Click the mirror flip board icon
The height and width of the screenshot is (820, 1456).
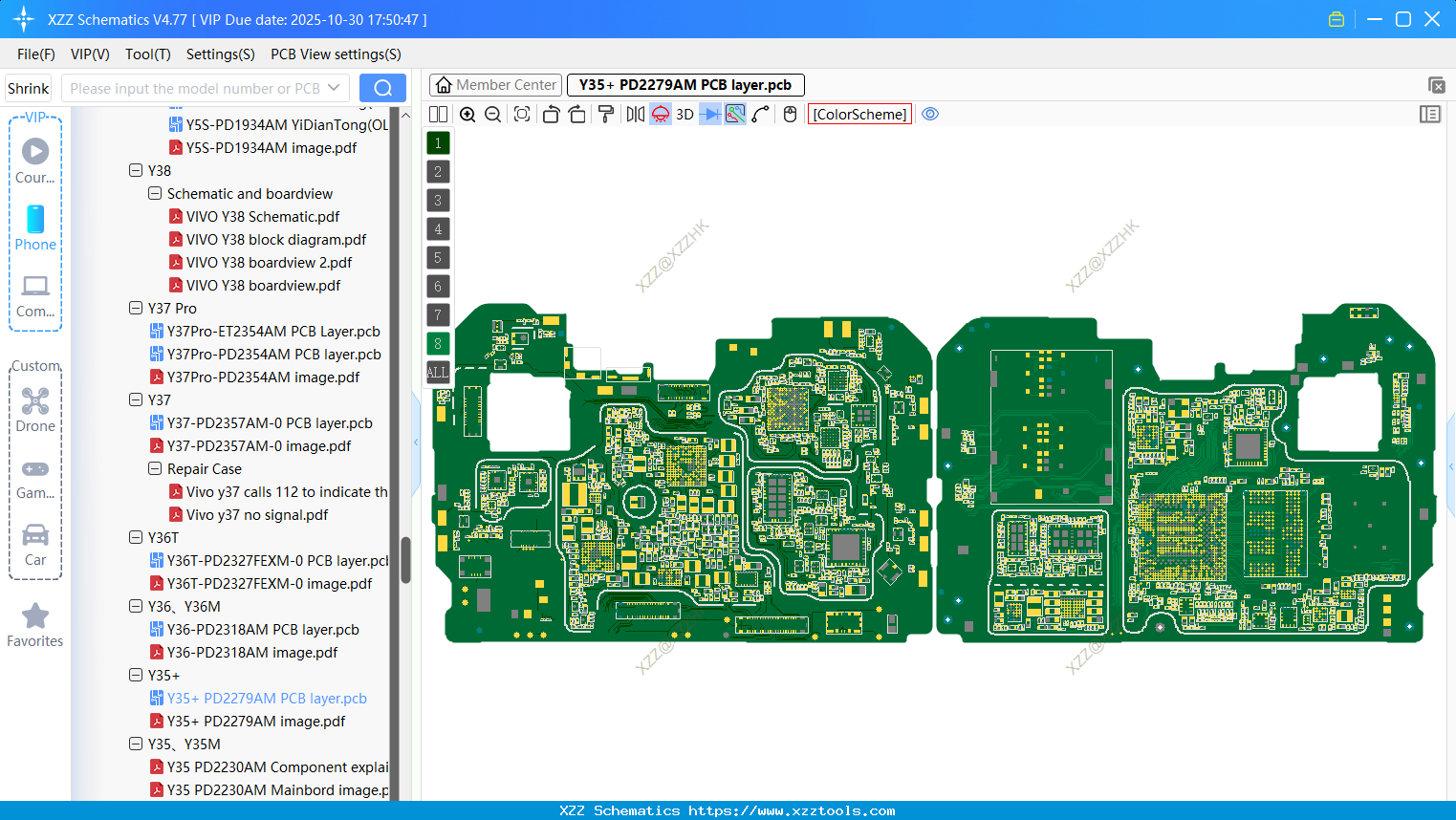(637, 114)
